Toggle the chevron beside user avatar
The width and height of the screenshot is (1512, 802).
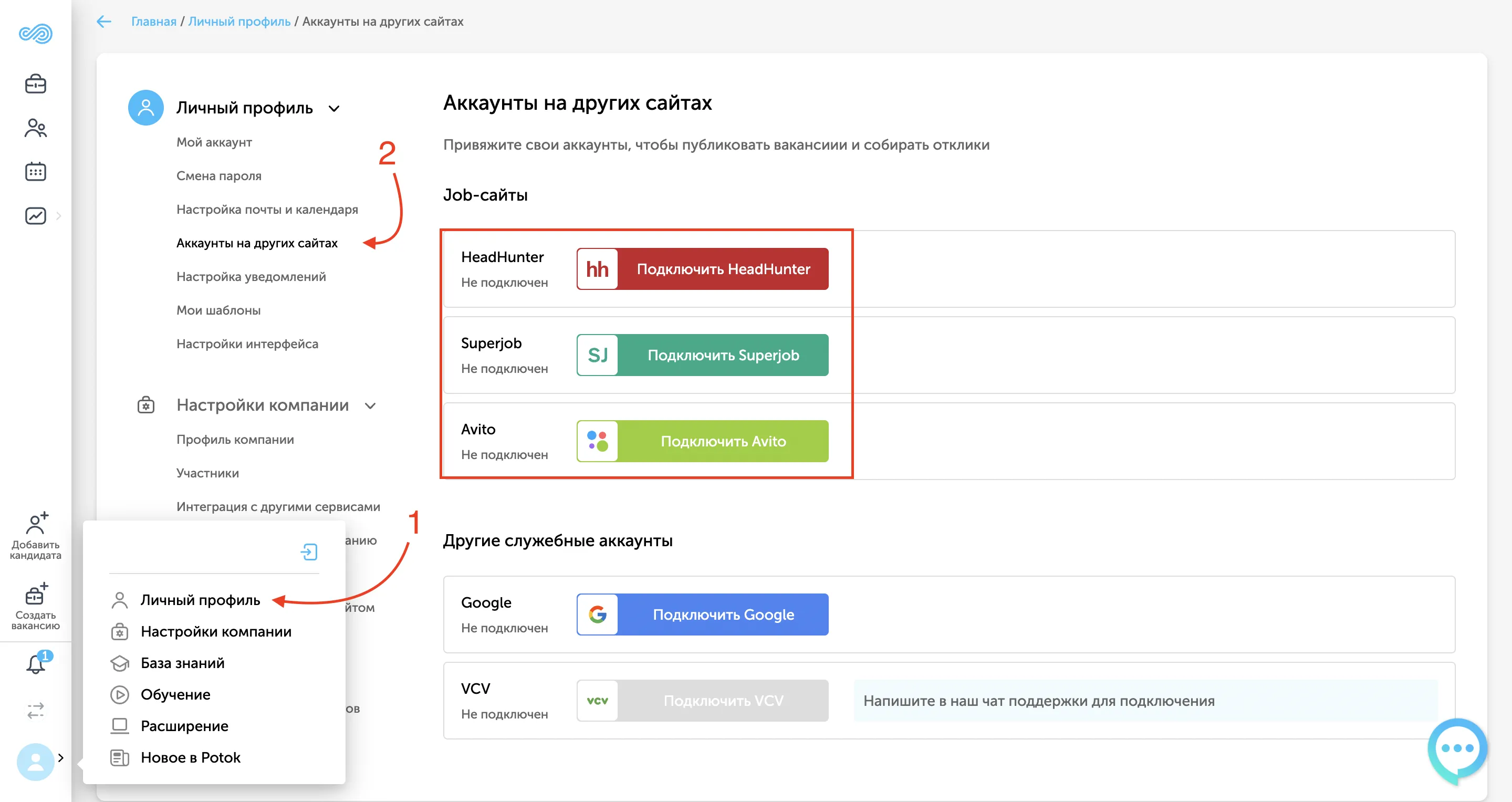(x=60, y=758)
